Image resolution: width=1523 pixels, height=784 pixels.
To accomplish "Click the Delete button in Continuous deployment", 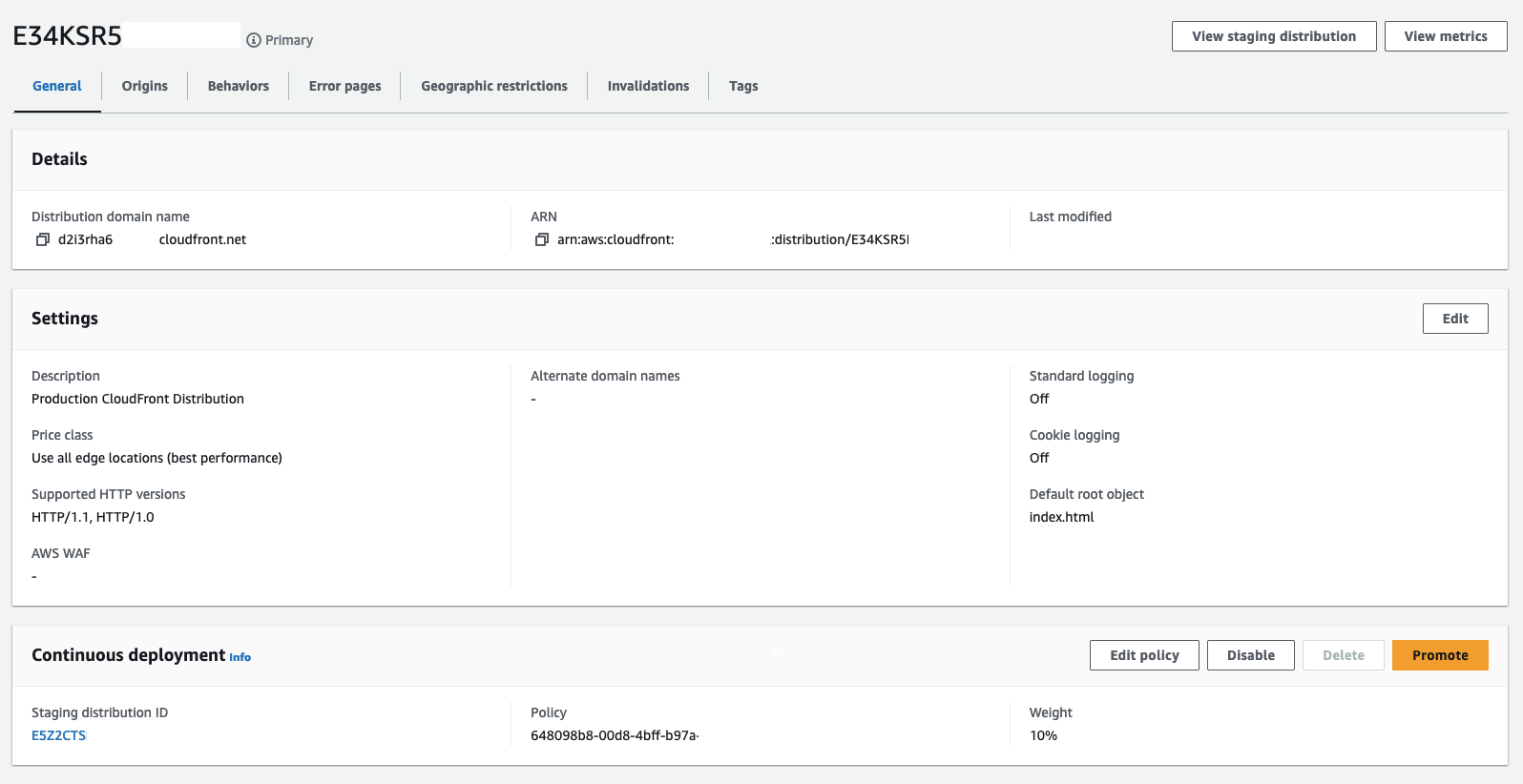I will pos(1344,655).
